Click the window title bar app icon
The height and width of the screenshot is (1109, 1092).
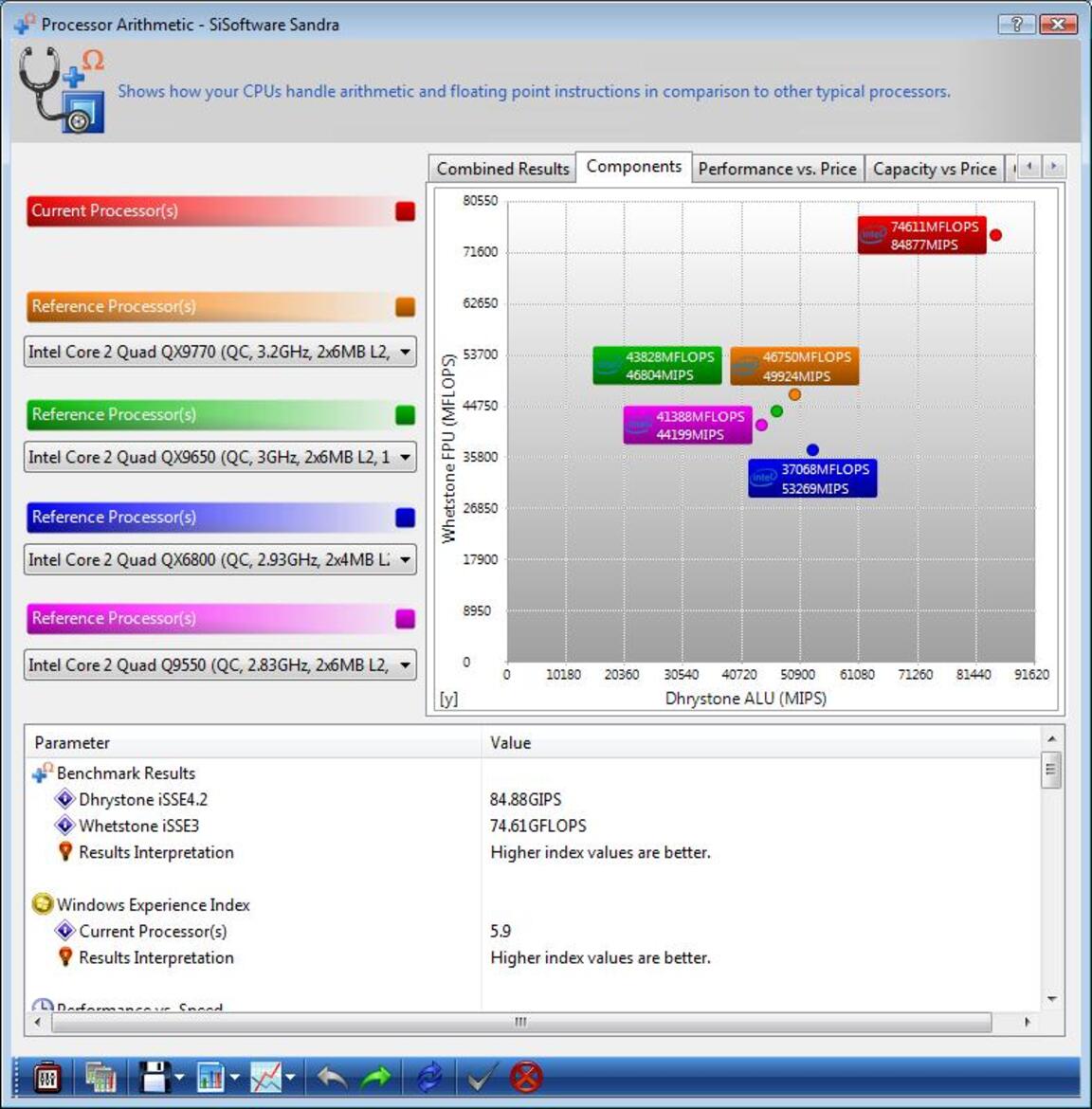tap(25, 24)
